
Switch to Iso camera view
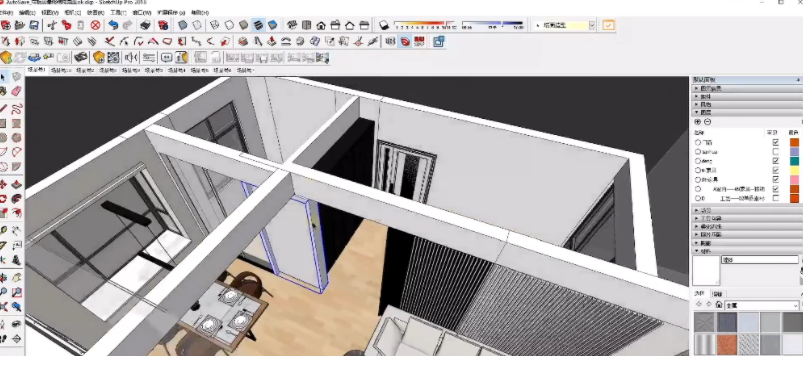tap(292, 25)
